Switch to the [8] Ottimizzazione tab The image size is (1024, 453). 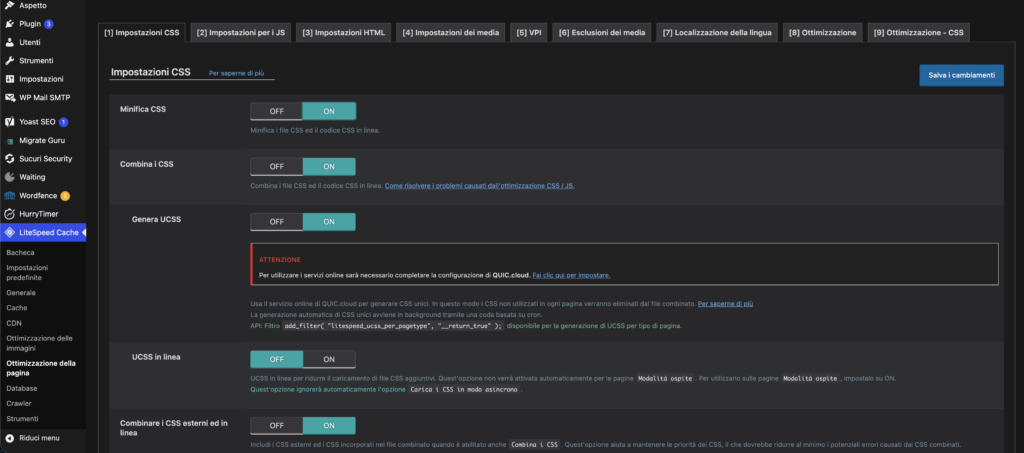coord(822,32)
